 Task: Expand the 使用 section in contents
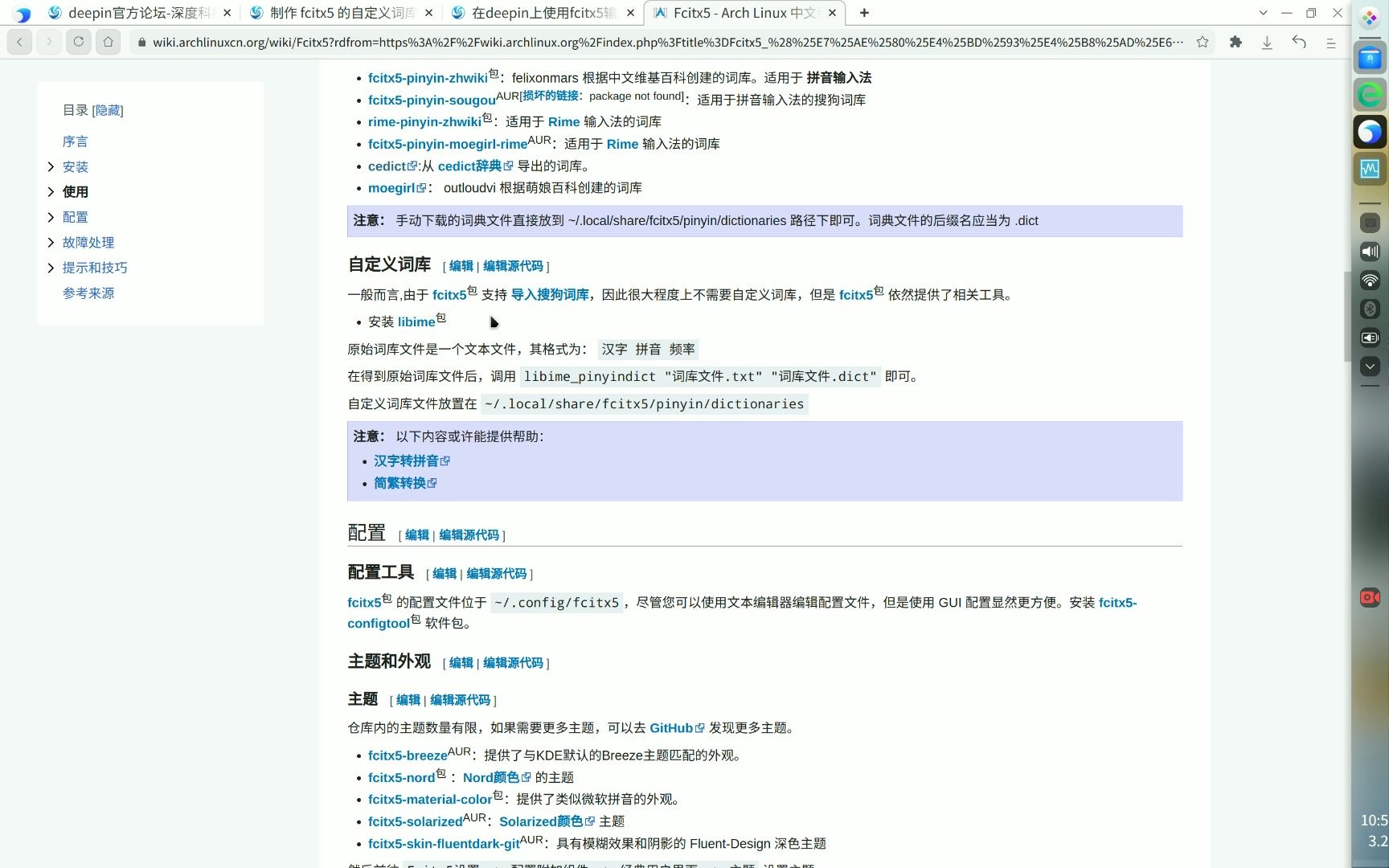point(51,191)
